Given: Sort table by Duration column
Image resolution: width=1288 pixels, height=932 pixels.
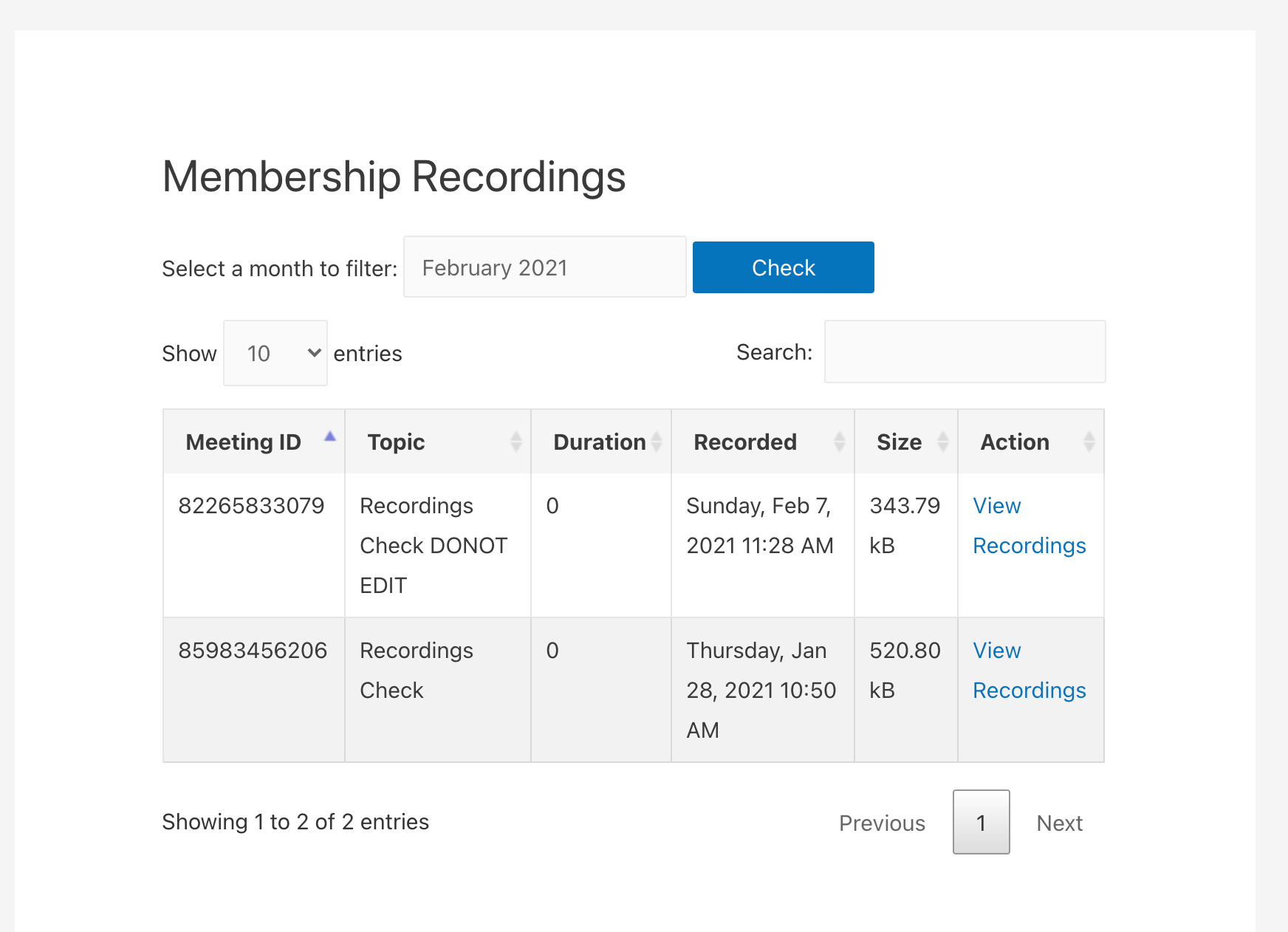Looking at the screenshot, I should point(601,442).
